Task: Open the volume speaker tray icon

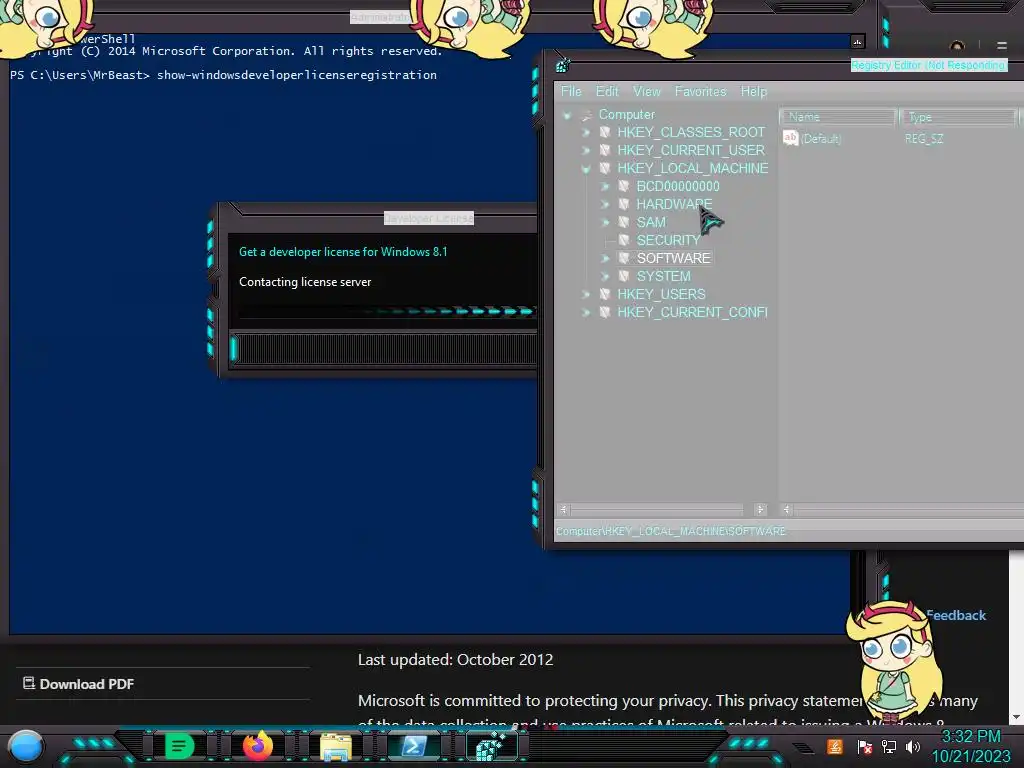Action: coord(913,746)
